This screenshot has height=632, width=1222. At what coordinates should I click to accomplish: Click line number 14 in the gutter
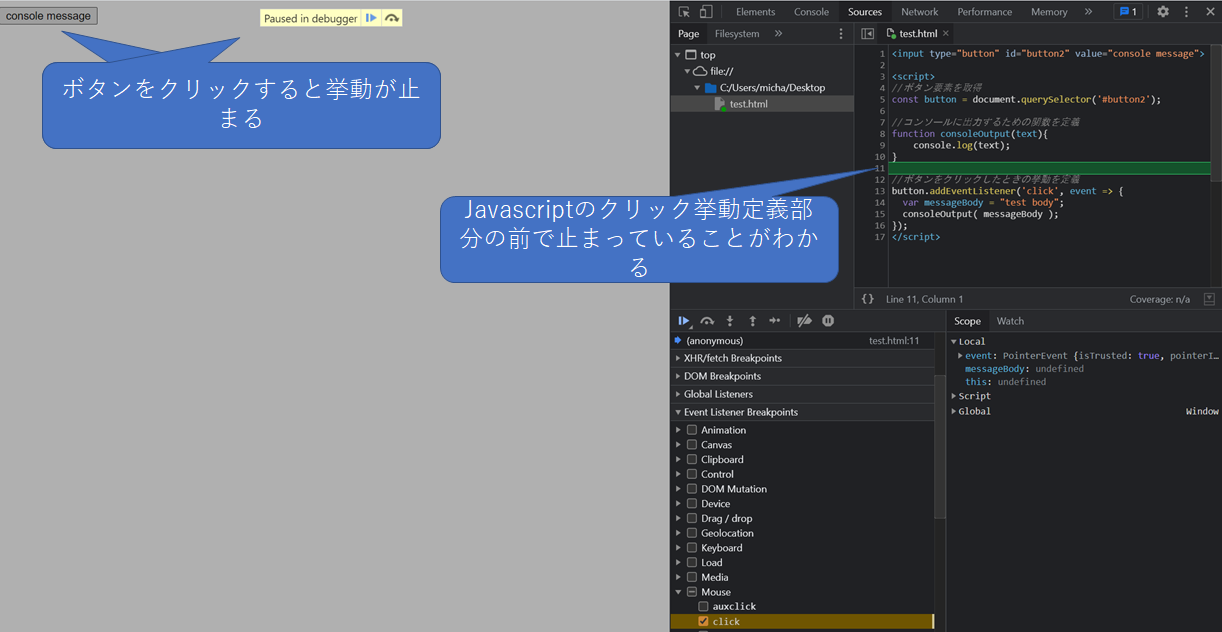click(879, 202)
